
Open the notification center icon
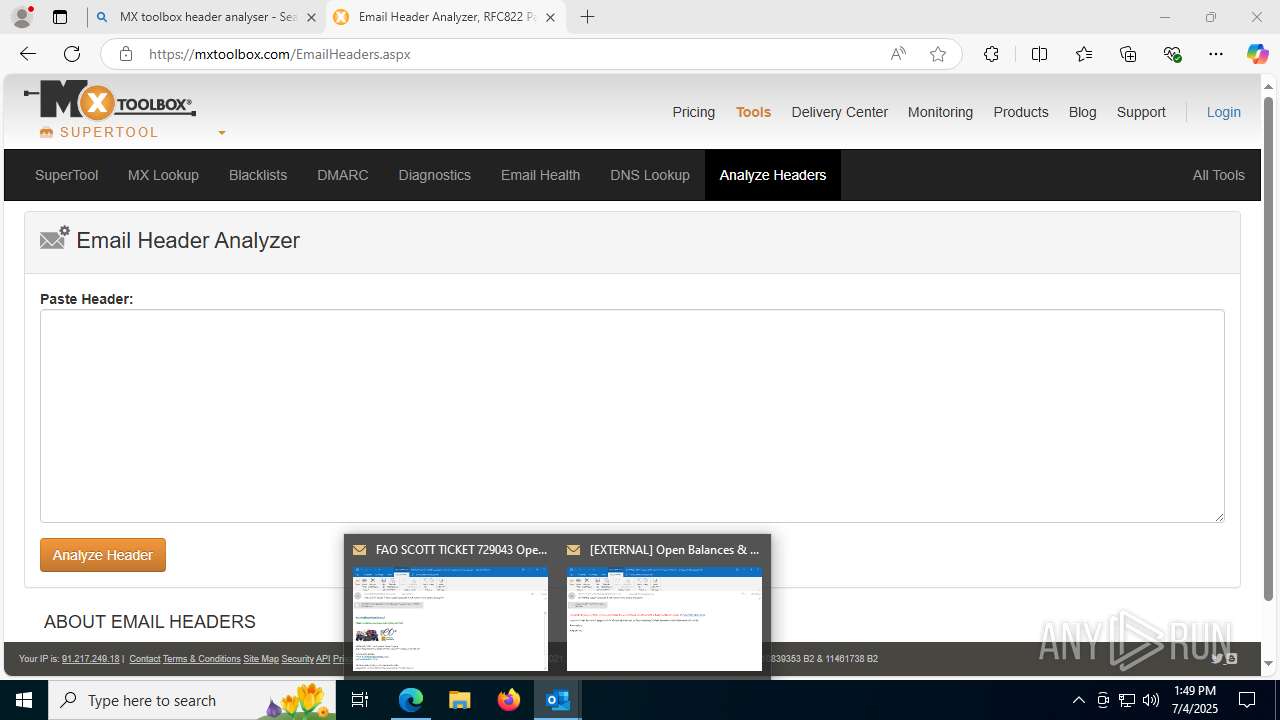pyautogui.click(x=1247, y=700)
